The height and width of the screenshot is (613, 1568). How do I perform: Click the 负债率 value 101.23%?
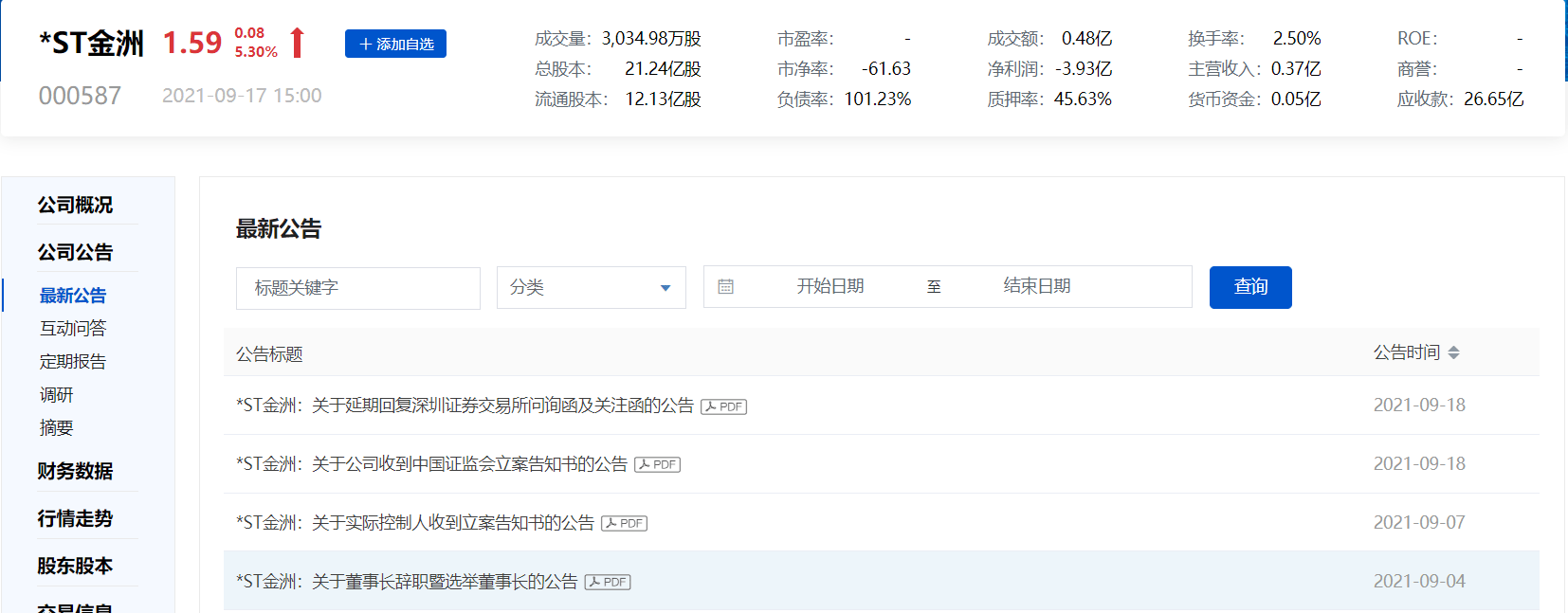(x=878, y=99)
